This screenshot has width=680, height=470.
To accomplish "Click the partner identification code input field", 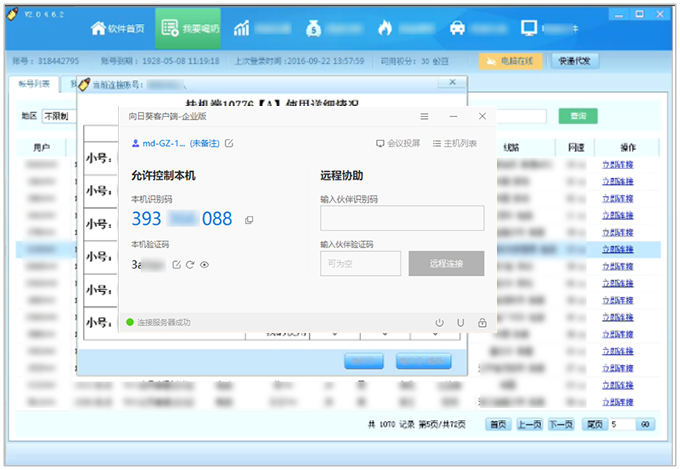I will 401,218.
